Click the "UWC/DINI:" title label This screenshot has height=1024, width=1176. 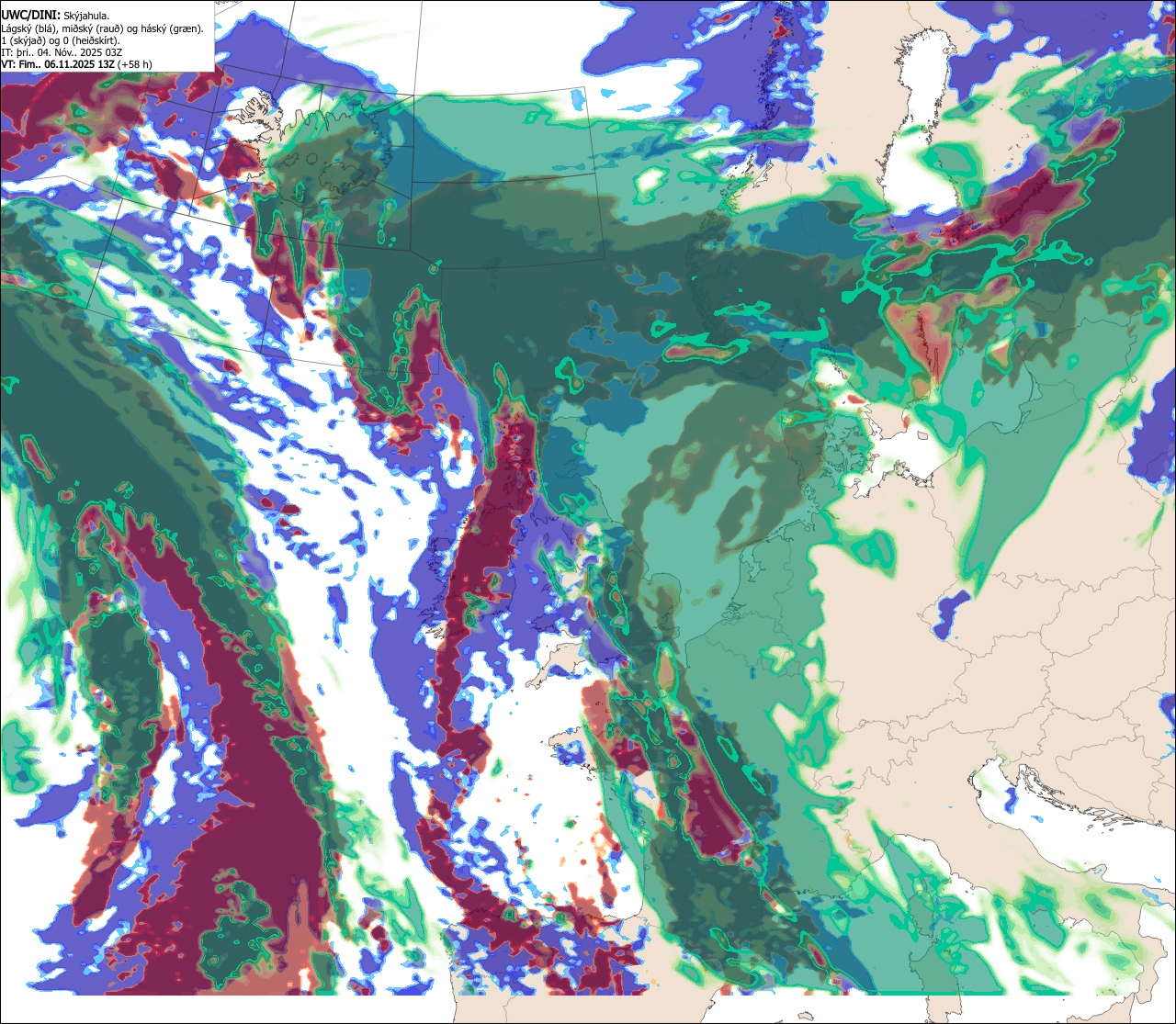pyautogui.click(x=30, y=16)
